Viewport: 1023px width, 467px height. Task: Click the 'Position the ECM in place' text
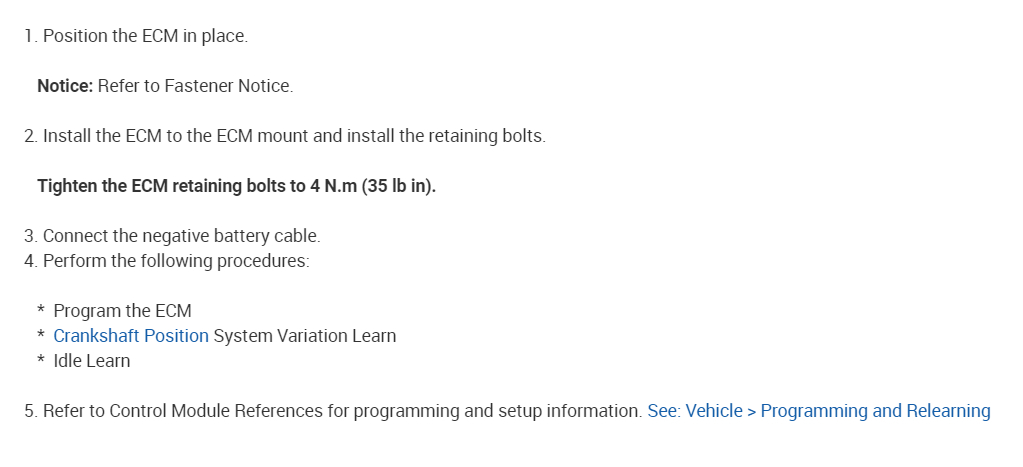click(145, 36)
